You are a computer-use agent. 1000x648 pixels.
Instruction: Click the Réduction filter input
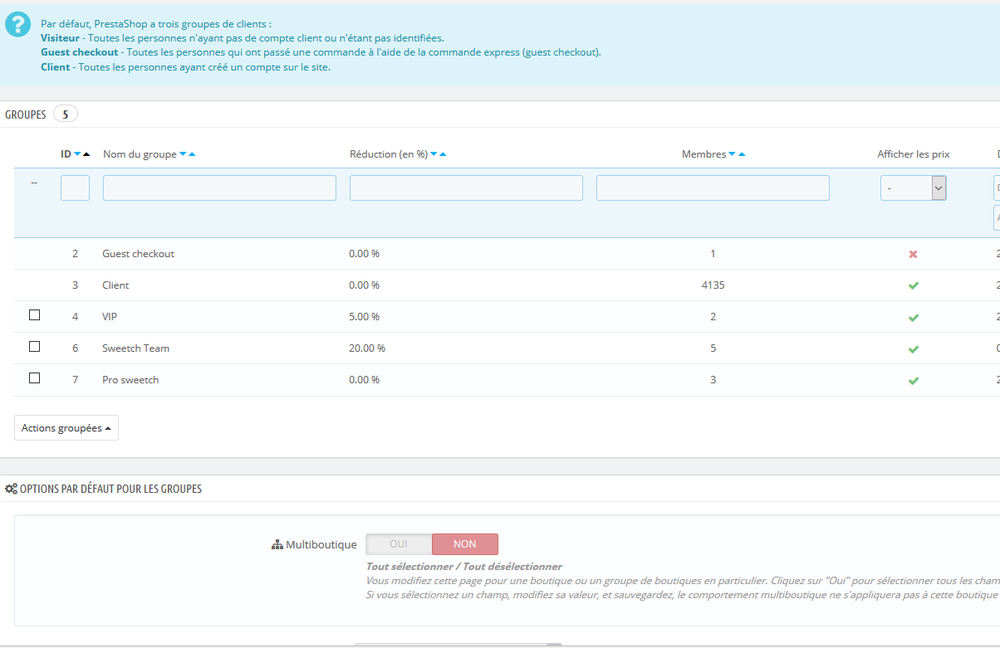click(x=466, y=188)
